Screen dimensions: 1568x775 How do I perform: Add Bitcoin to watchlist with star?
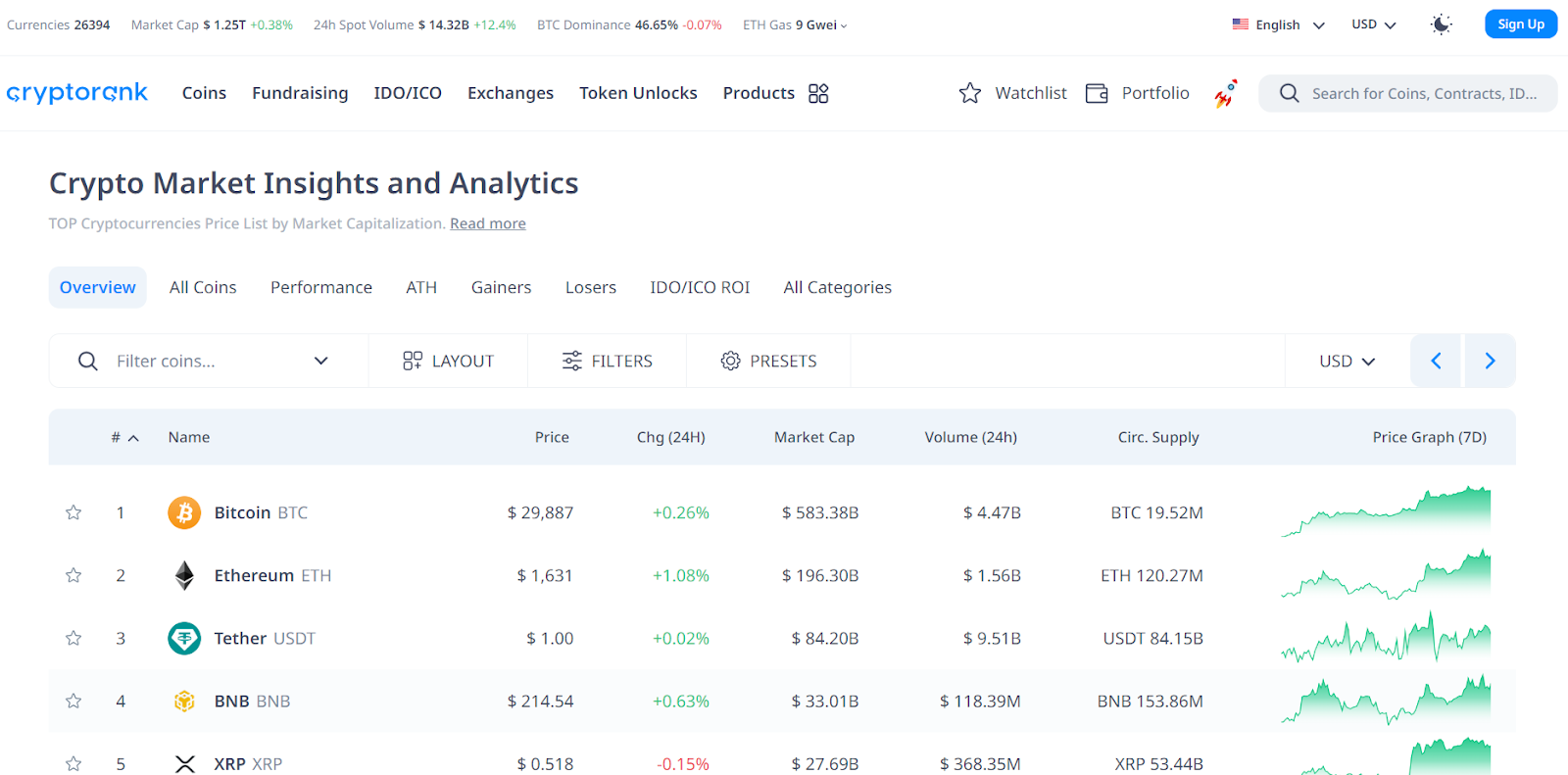click(73, 512)
